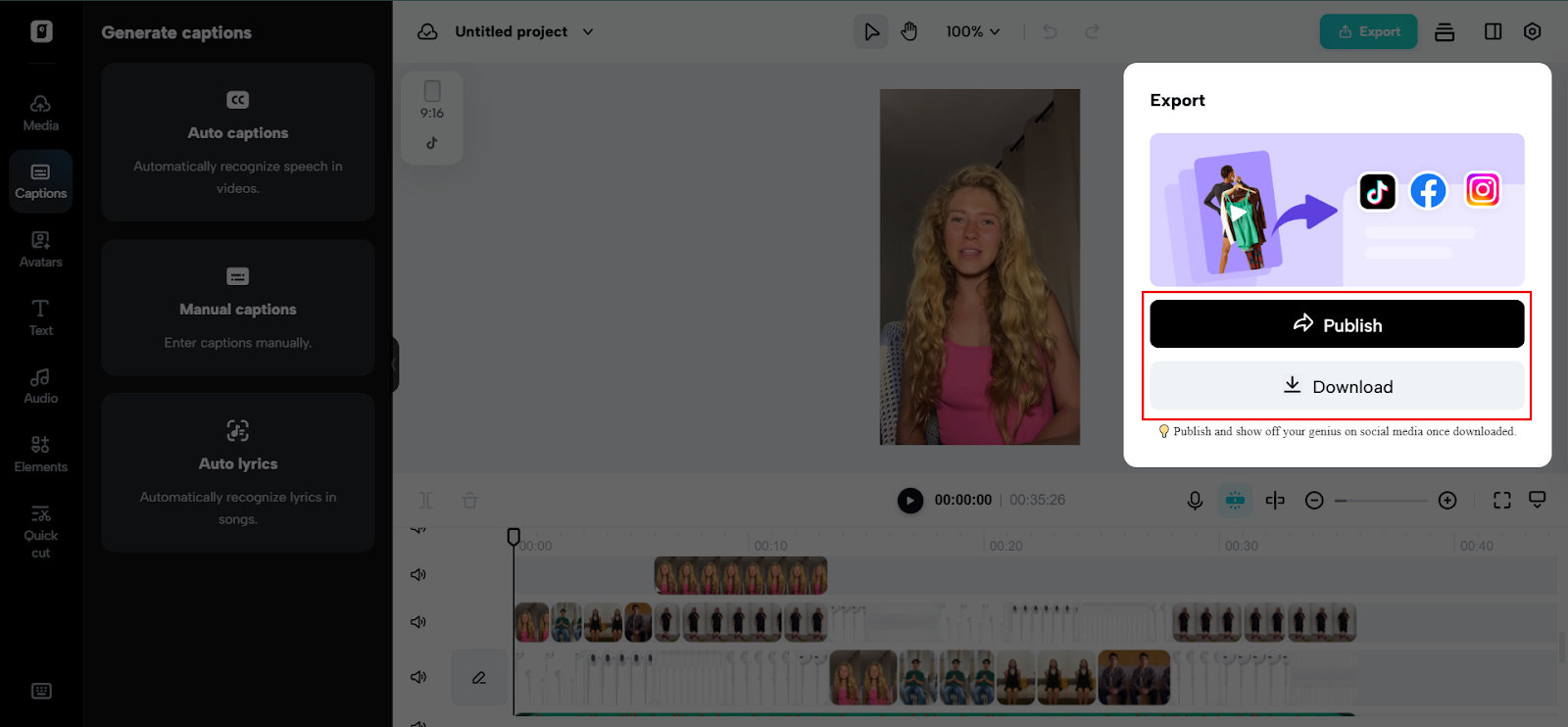Open the layers stack icon beside Export
The width and height of the screenshot is (1568, 727).
click(1445, 31)
